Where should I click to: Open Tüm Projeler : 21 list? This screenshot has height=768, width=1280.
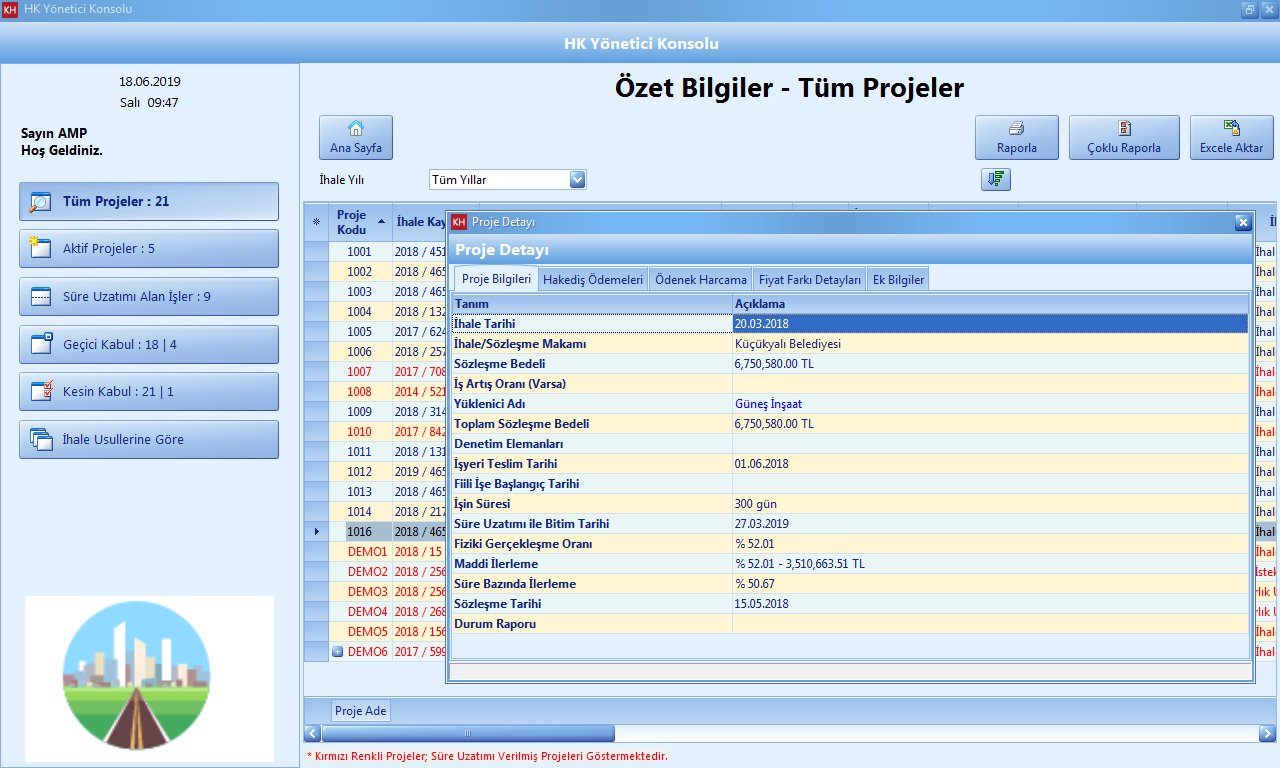tap(149, 201)
